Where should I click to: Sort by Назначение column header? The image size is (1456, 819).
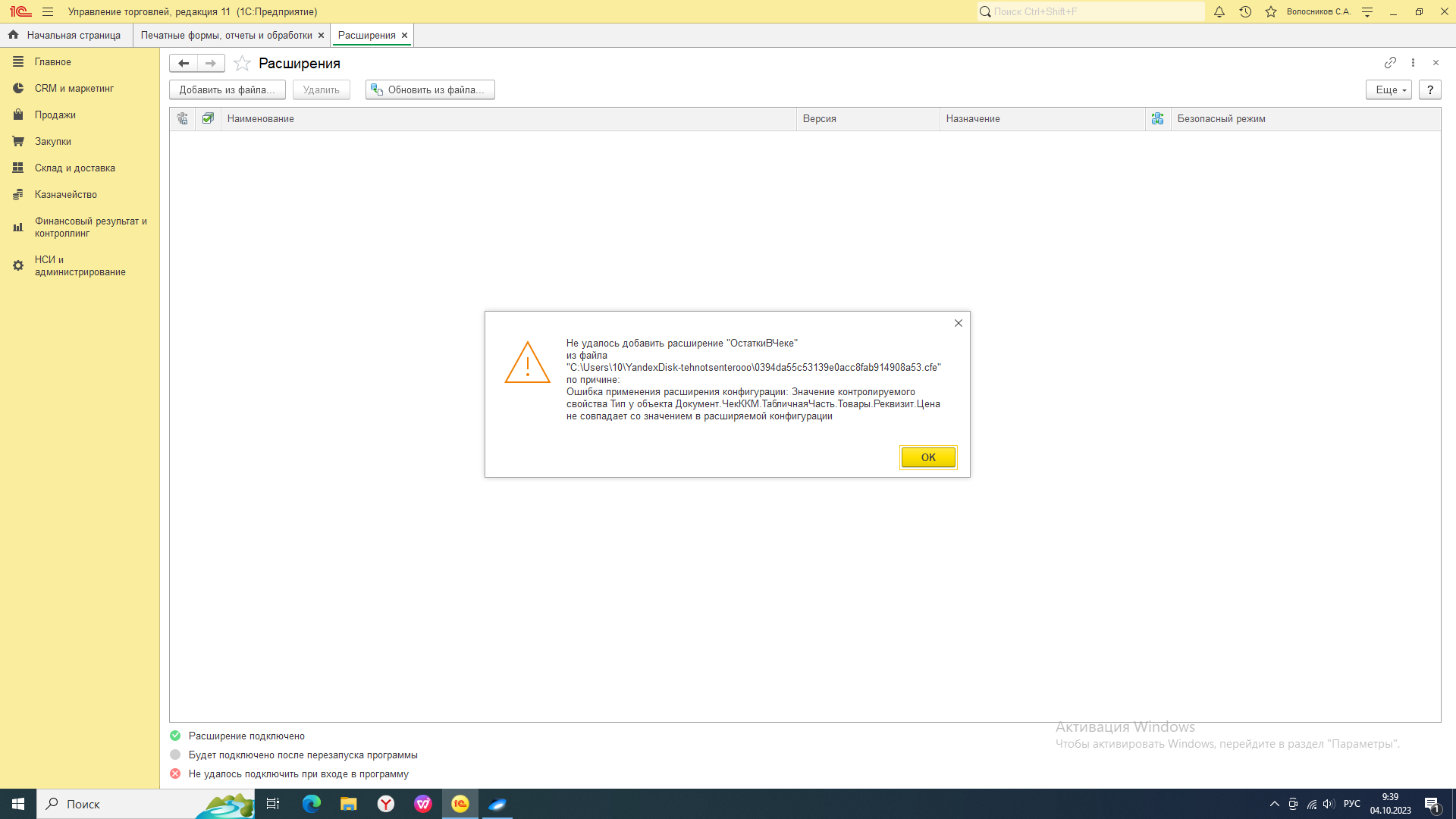coord(1043,118)
